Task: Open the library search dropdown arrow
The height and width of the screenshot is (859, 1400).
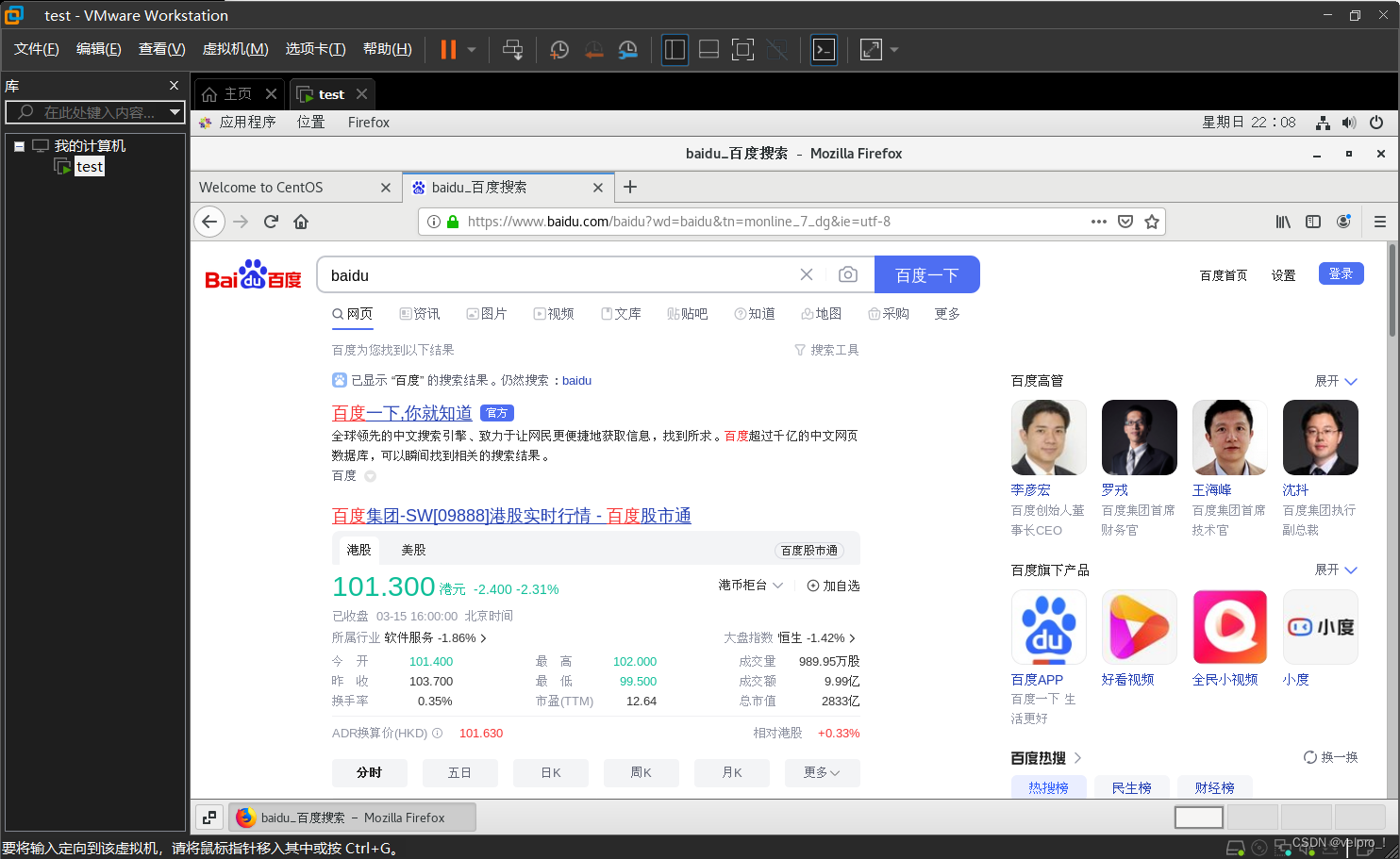Action: tap(175, 112)
